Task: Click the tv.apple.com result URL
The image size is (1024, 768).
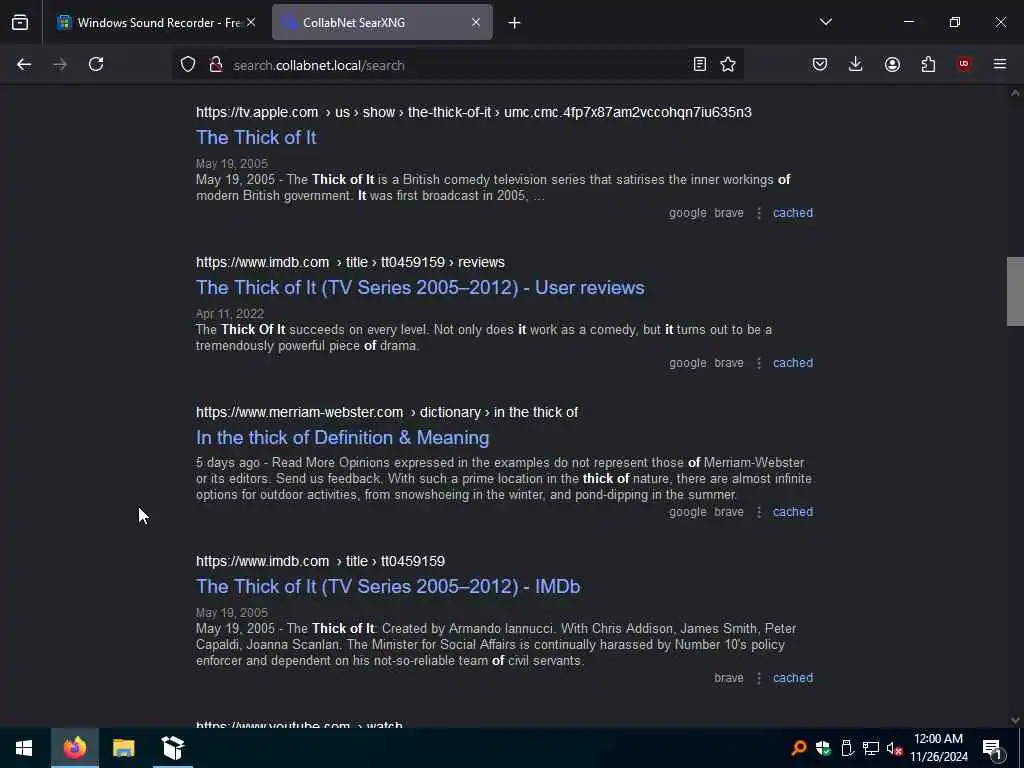Action: pyautogui.click(x=473, y=112)
